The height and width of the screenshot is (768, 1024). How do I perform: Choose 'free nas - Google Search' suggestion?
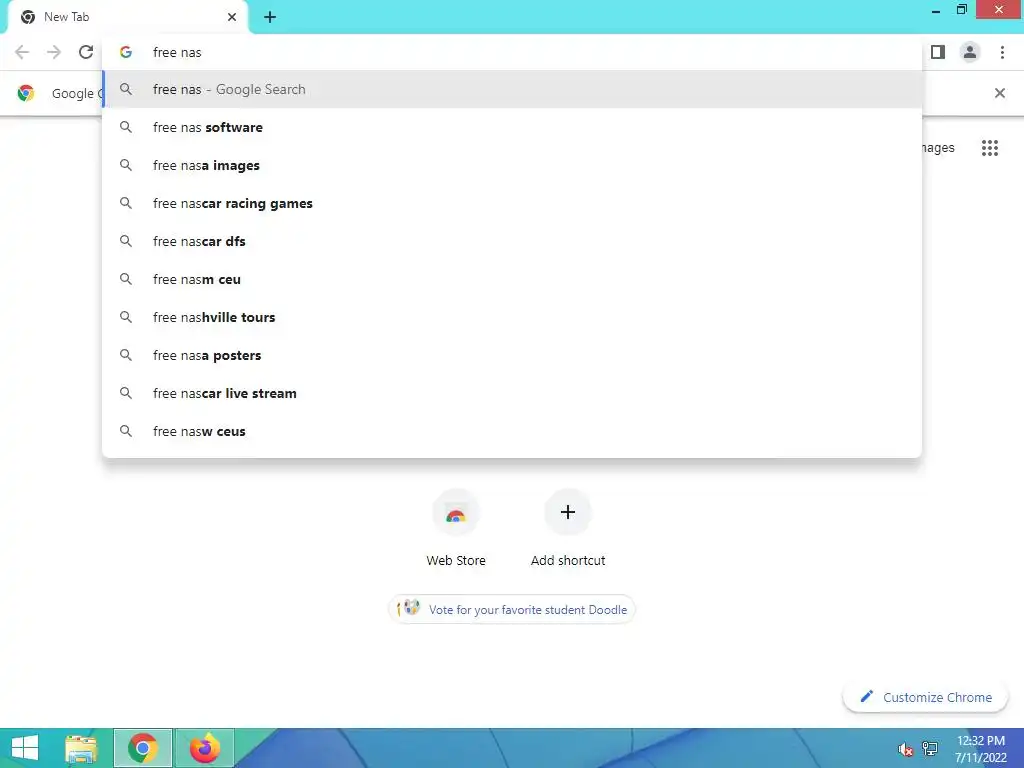click(x=512, y=89)
